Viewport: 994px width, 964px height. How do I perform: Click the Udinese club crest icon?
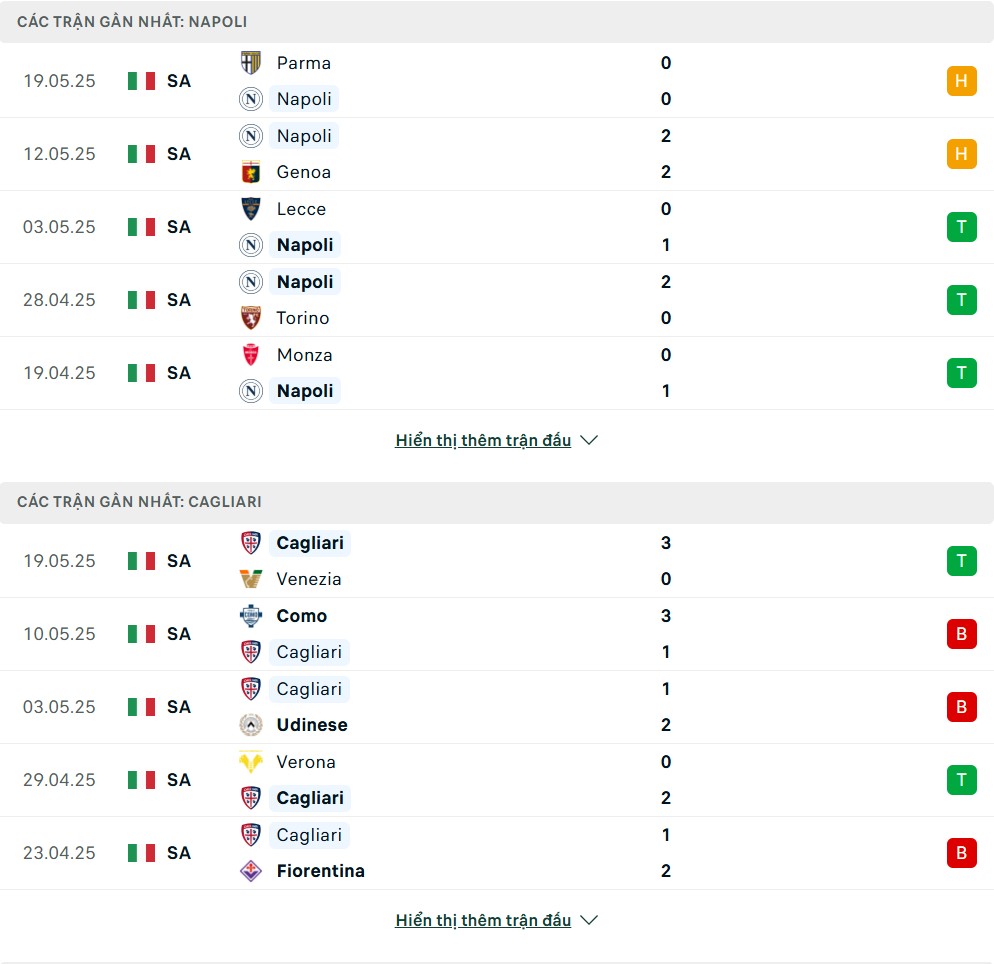[250, 724]
